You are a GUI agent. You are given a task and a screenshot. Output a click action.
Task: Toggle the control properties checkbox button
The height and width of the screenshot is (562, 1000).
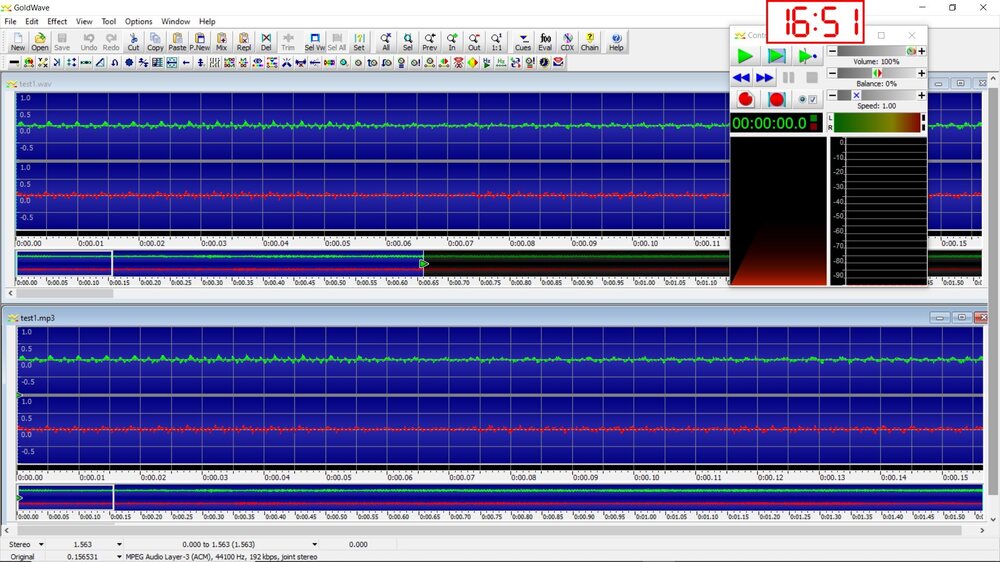tap(808, 99)
